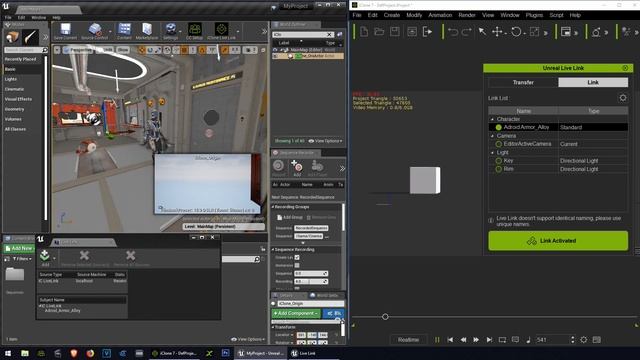Toggle link circle for EditorActiveCamera
Image resolution: width=640 pixels, height=360 pixels.
498,144
